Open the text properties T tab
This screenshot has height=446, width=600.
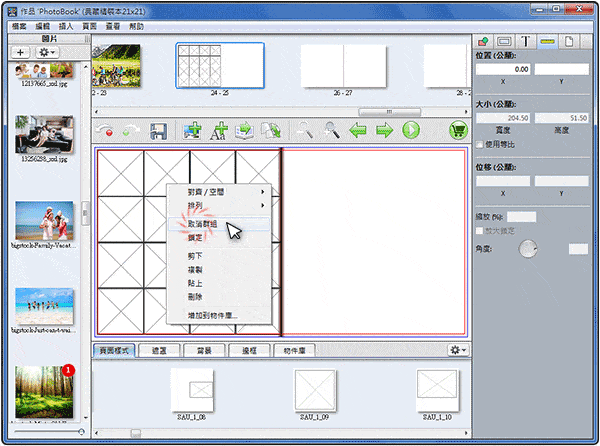coord(527,42)
